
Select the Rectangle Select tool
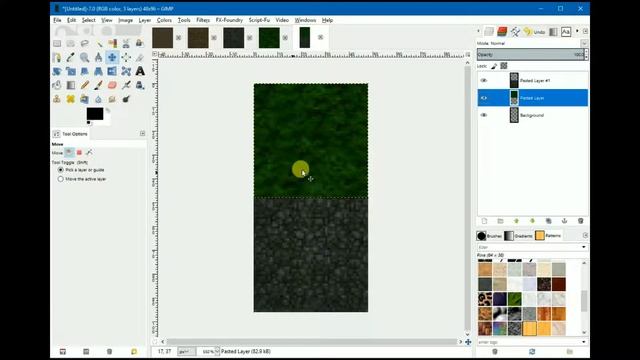57,43
